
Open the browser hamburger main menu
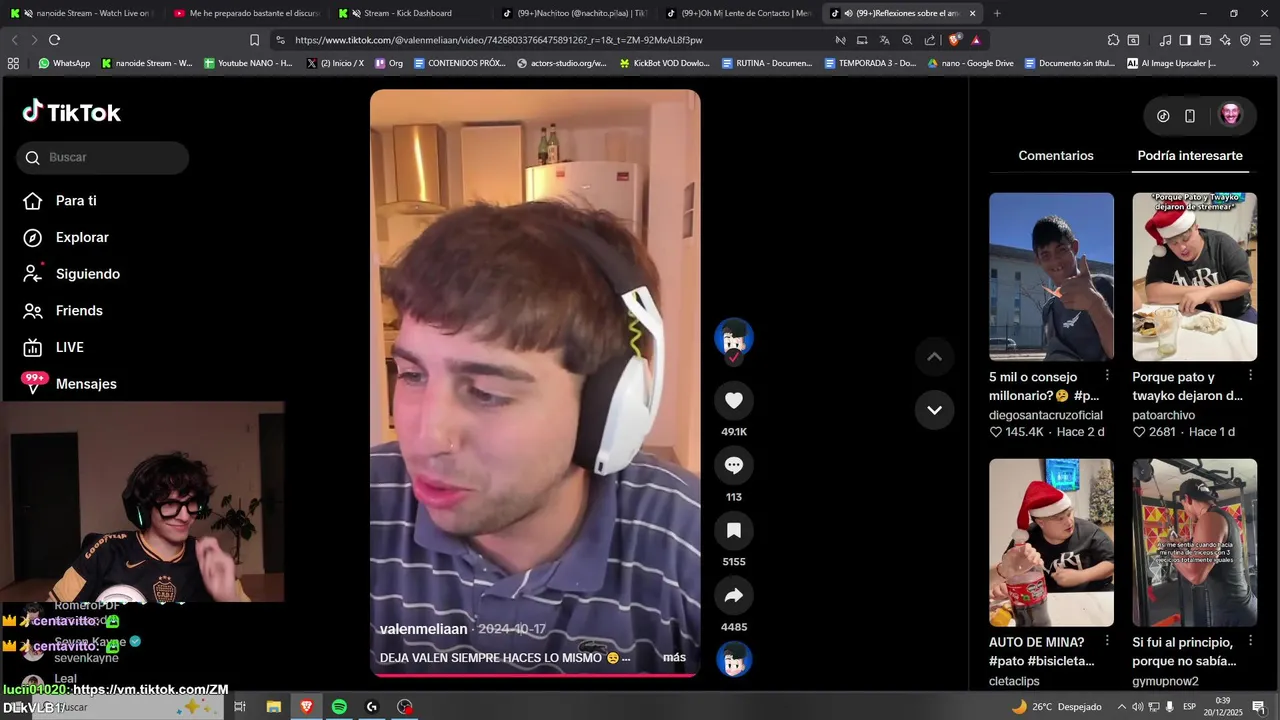click(1265, 40)
